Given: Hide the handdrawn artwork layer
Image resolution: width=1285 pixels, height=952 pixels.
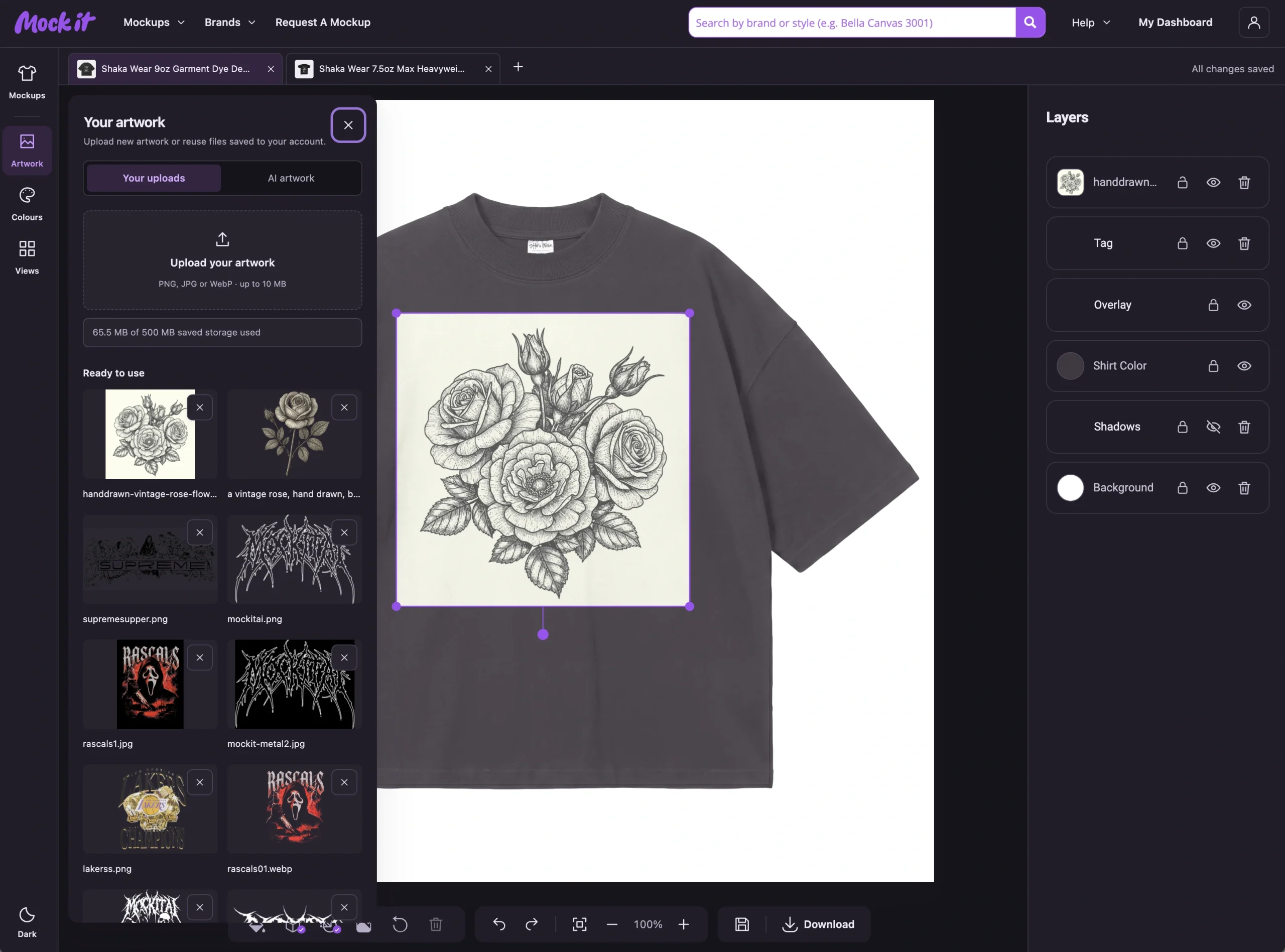Looking at the screenshot, I should pyautogui.click(x=1214, y=183).
